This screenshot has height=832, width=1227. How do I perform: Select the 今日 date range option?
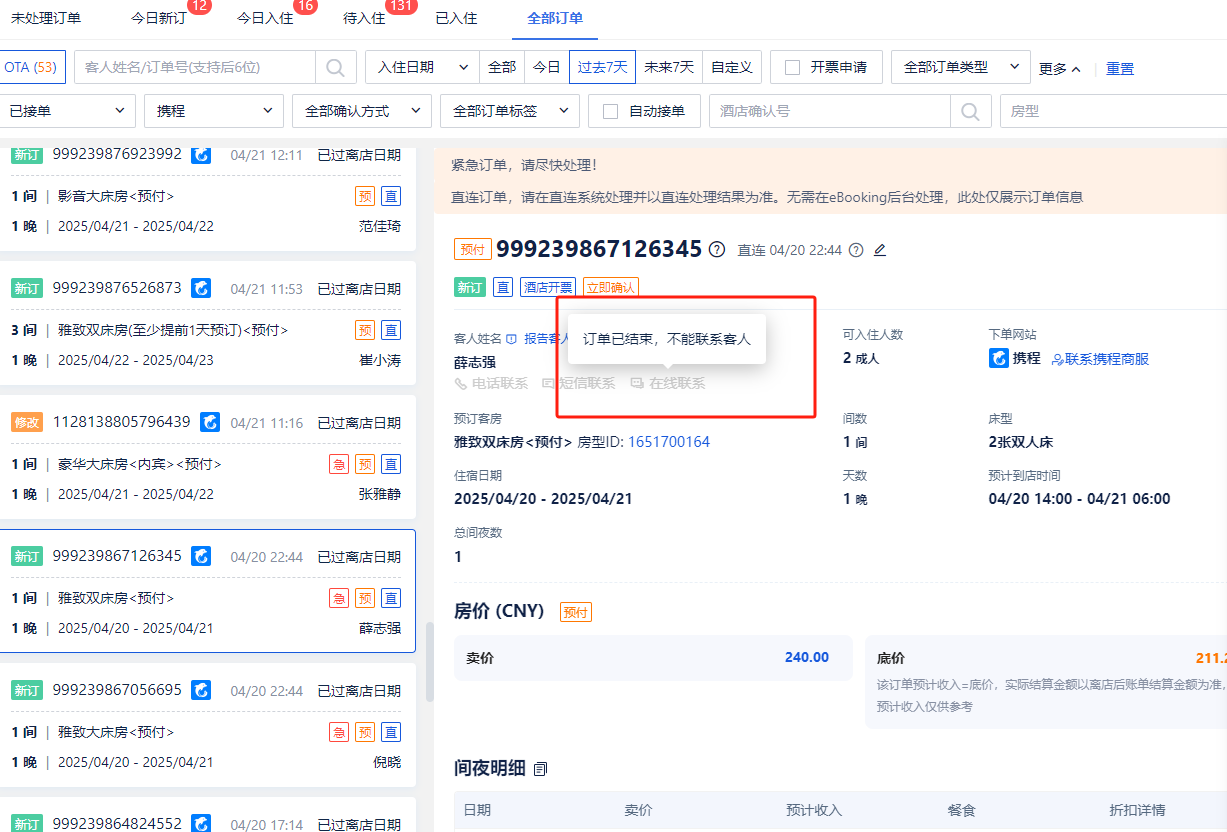point(547,67)
